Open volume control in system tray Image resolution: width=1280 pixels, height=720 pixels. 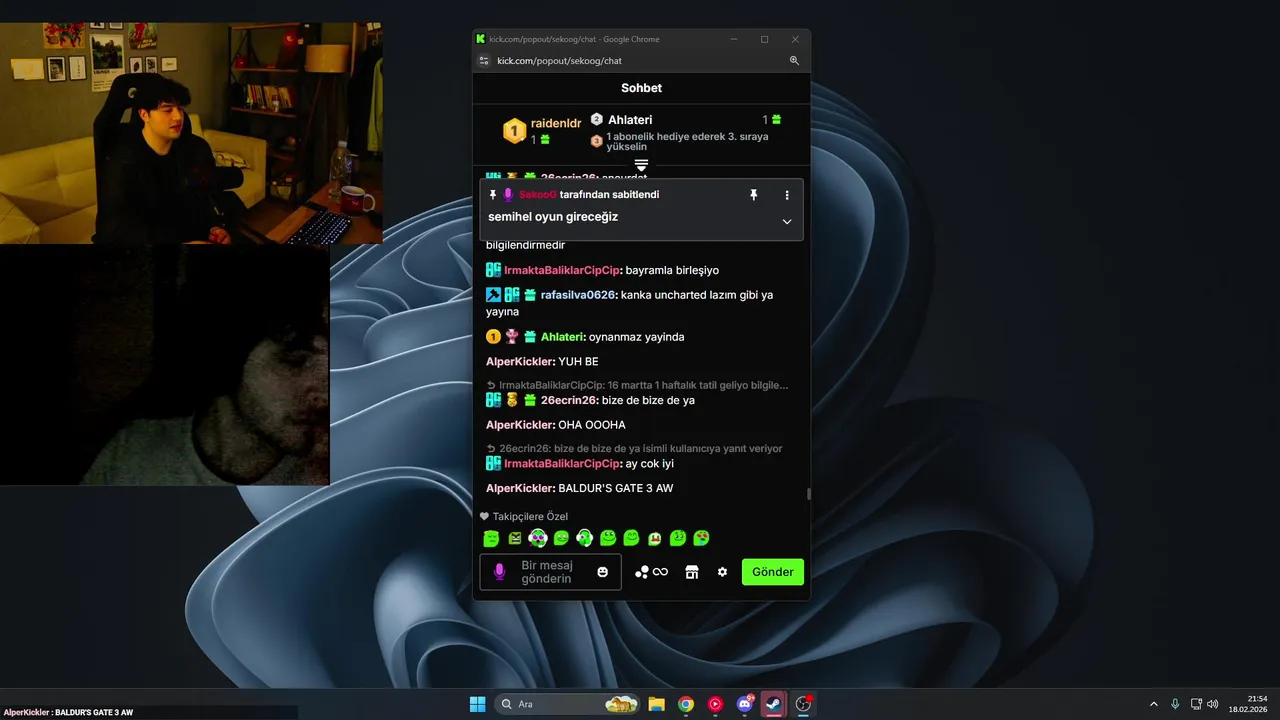pos(1213,704)
